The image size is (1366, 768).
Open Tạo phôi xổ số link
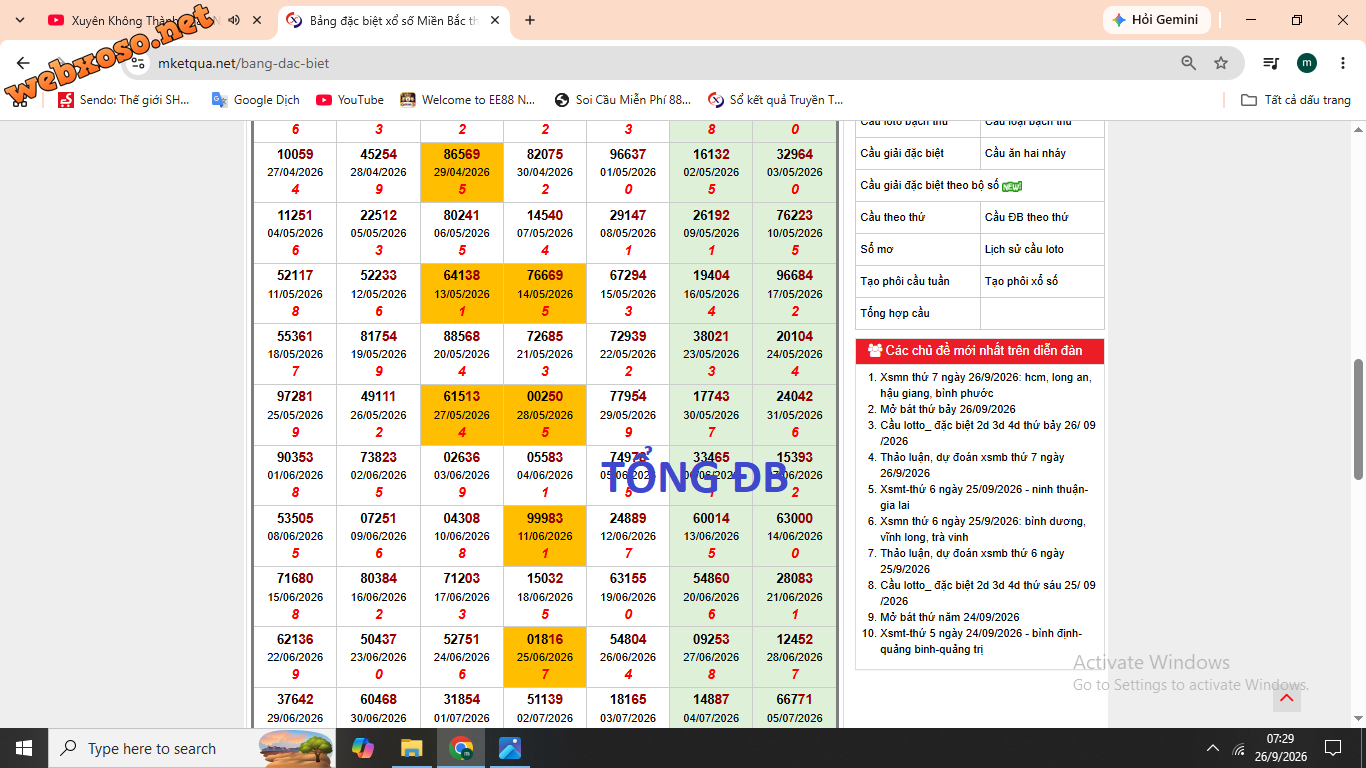pyautogui.click(x=1021, y=281)
